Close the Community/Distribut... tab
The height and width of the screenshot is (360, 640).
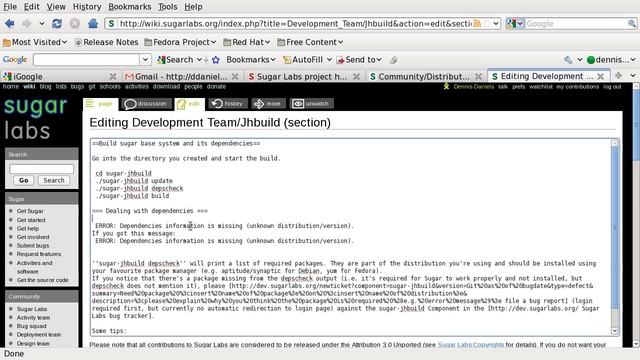(478, 76)
